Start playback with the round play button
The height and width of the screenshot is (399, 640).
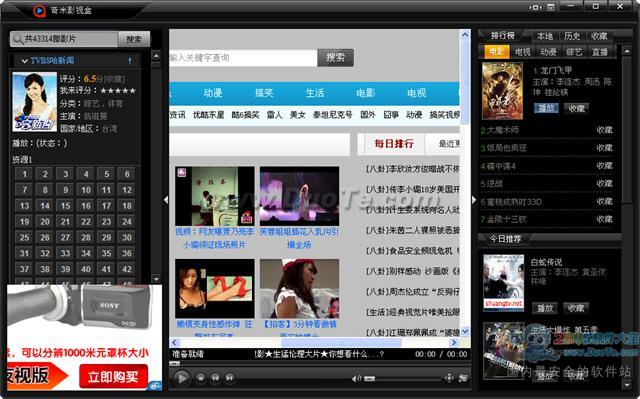pyautogui.click(x=182, y=378)
